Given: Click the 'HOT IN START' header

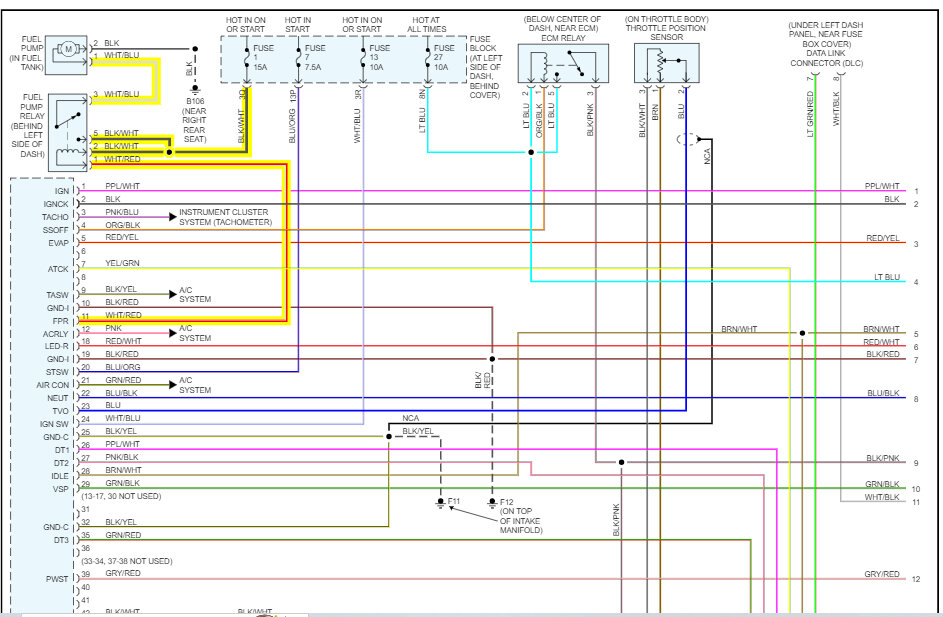Looking at the screenshot, I should tap(298, 25).
